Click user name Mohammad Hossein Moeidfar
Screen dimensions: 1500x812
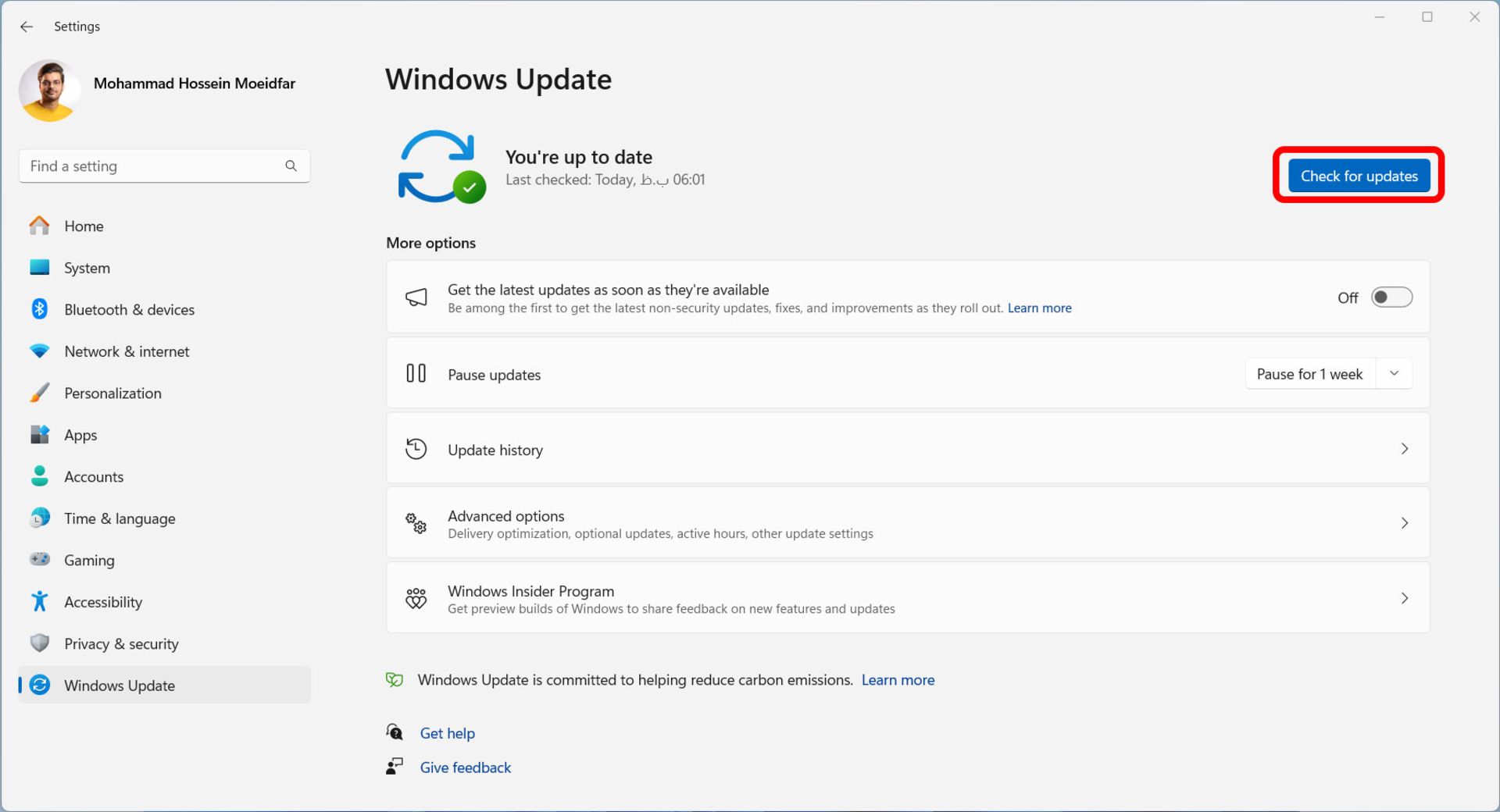[x=195, y=84]
